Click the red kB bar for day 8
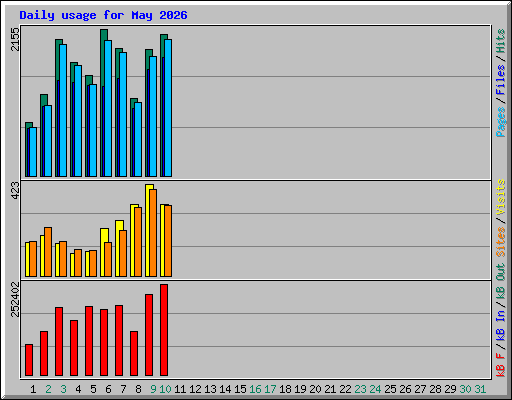The image size is (512, 400). [x=134, y=354]
